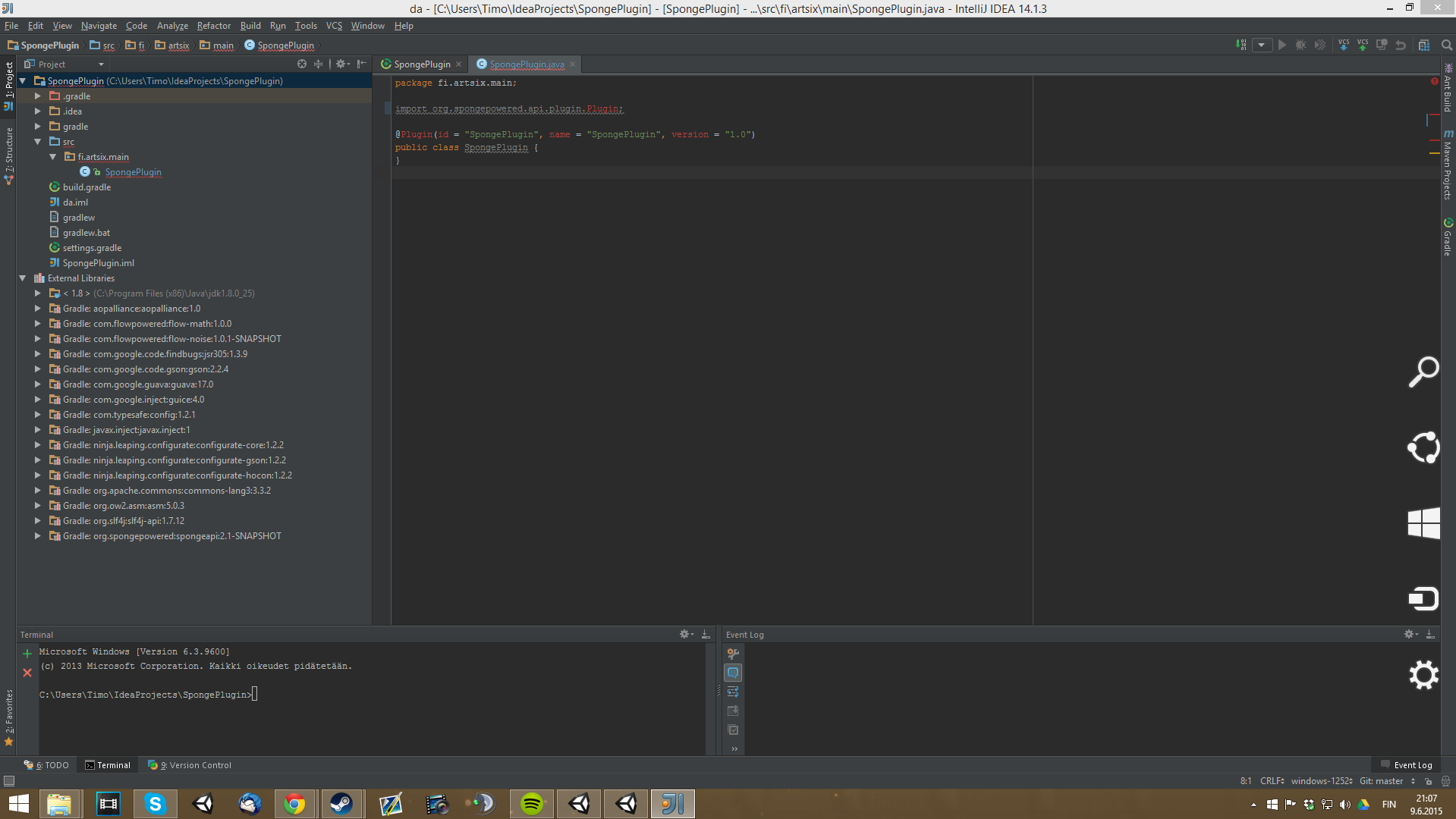Expand the .idea folder
This screenshot has width=1456, height=819.
coord(38,111)
